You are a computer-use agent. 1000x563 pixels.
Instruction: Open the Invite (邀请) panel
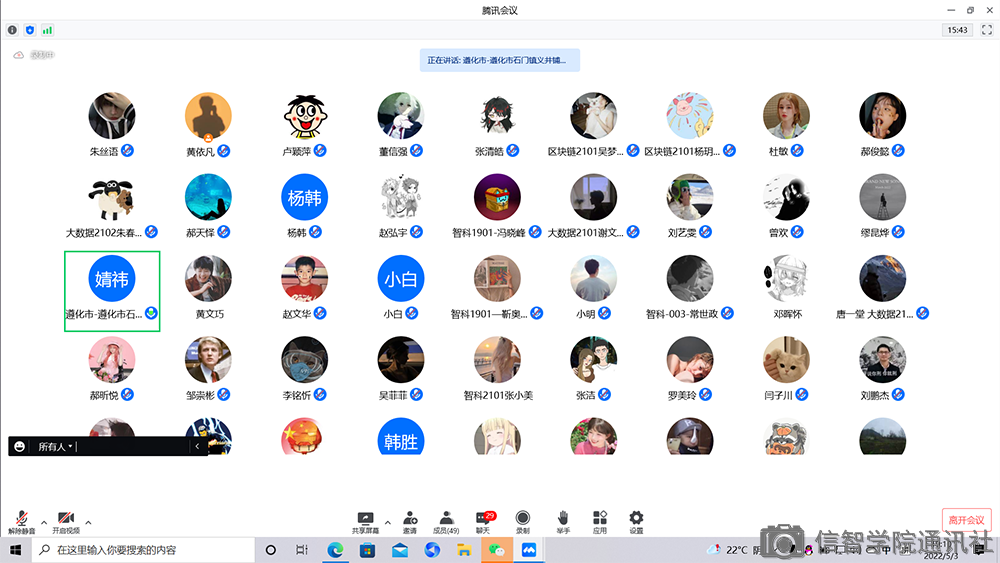coord(410,520)
